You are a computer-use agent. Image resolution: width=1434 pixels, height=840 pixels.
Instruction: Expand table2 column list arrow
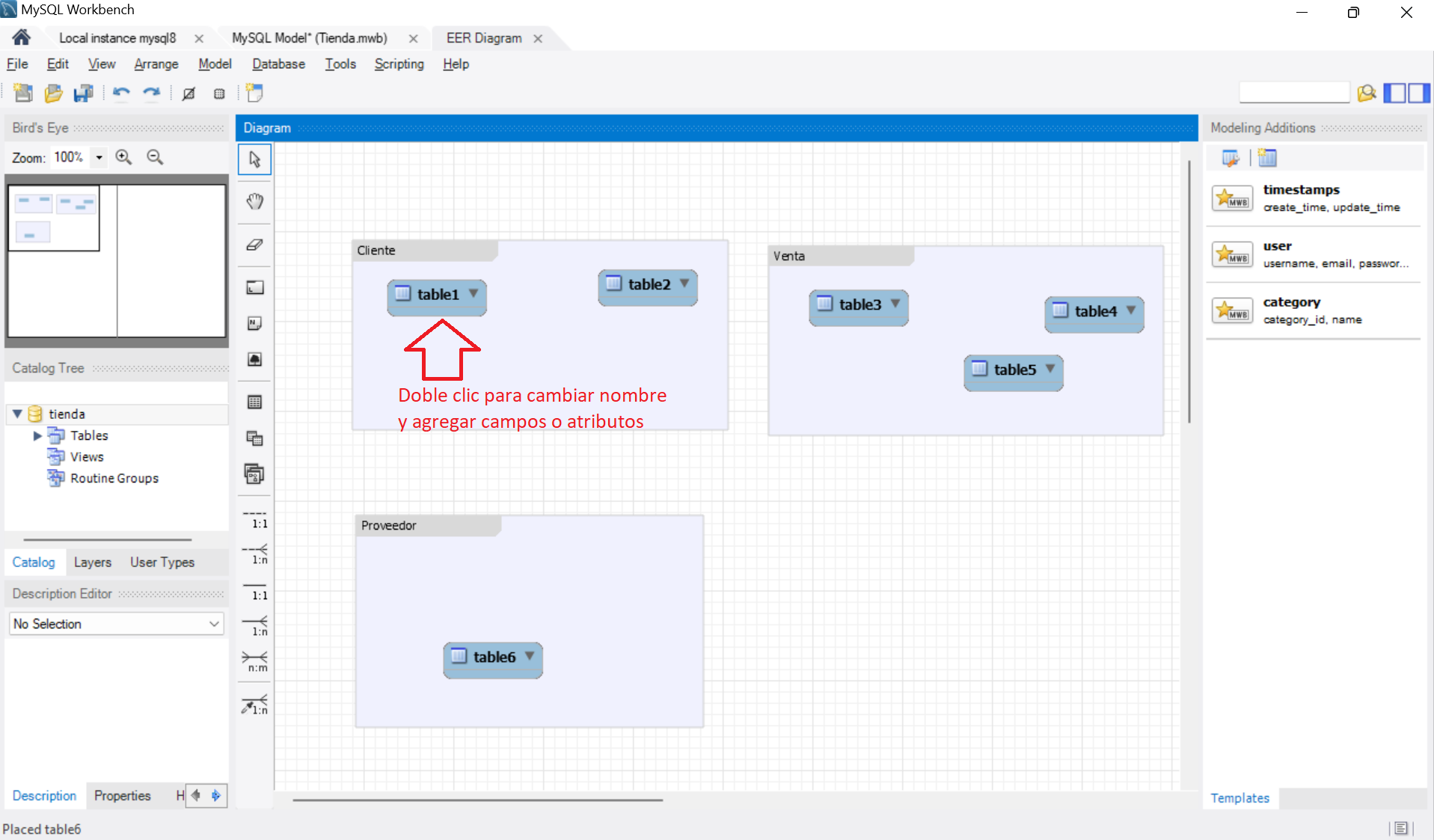pos(684,283)
